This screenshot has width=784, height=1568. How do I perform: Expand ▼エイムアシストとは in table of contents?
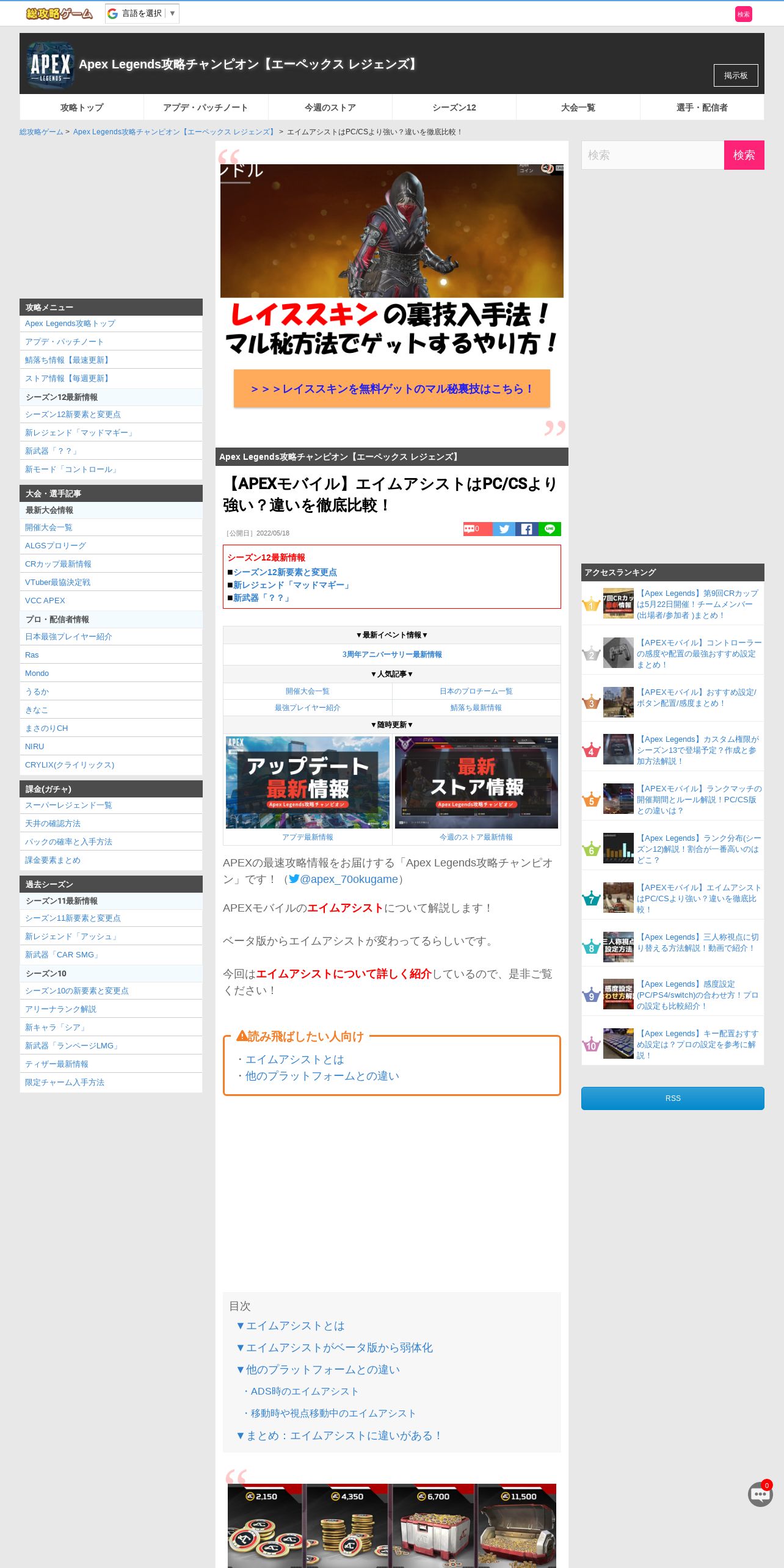point(290,1326)
